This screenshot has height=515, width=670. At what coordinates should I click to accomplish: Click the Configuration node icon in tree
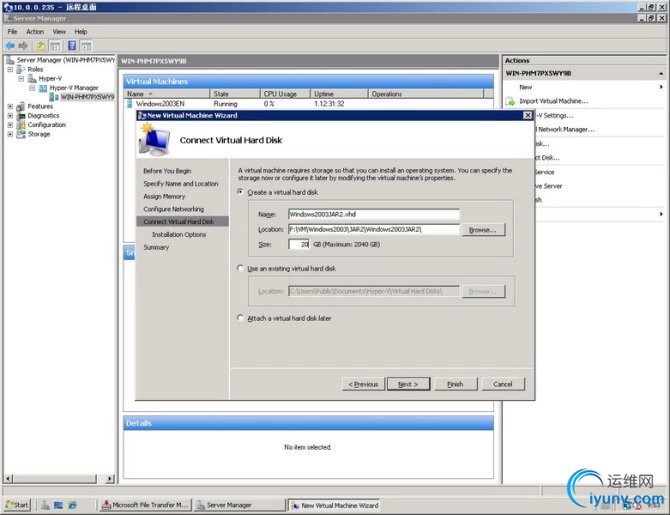(21, 125)
